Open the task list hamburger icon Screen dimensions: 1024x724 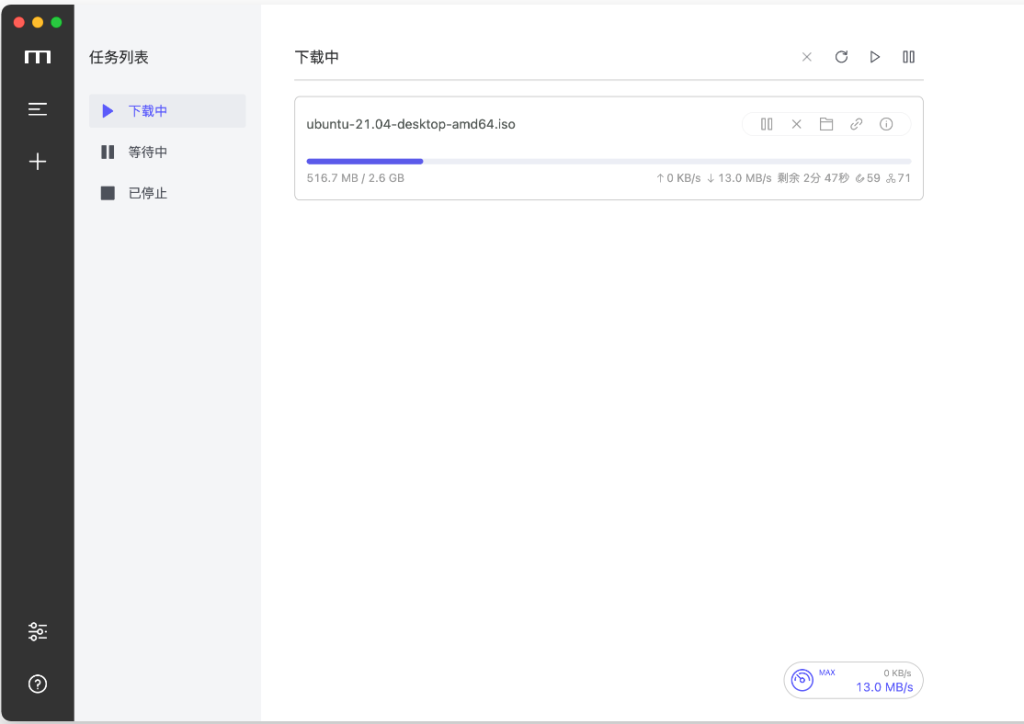coord(37,109)
